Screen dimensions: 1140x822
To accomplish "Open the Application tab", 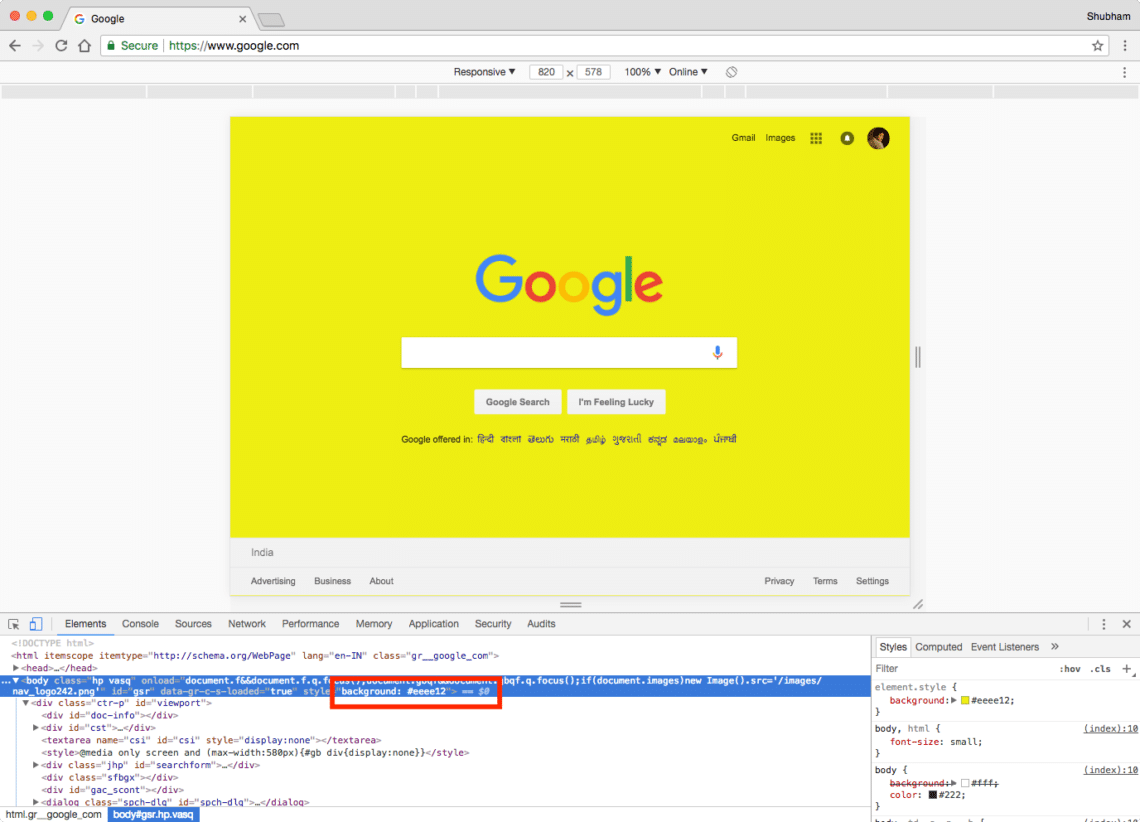I will coord(433,624).
